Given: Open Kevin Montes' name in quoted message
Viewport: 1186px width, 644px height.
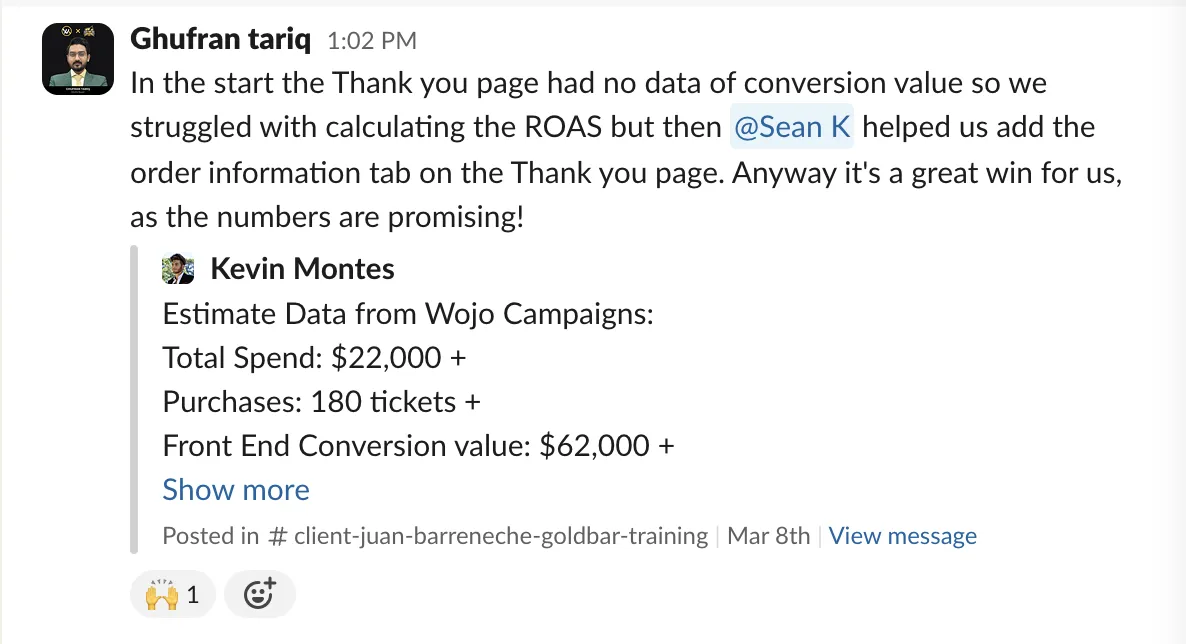Looking at the screenshot, I should click(x=303, y=269).
